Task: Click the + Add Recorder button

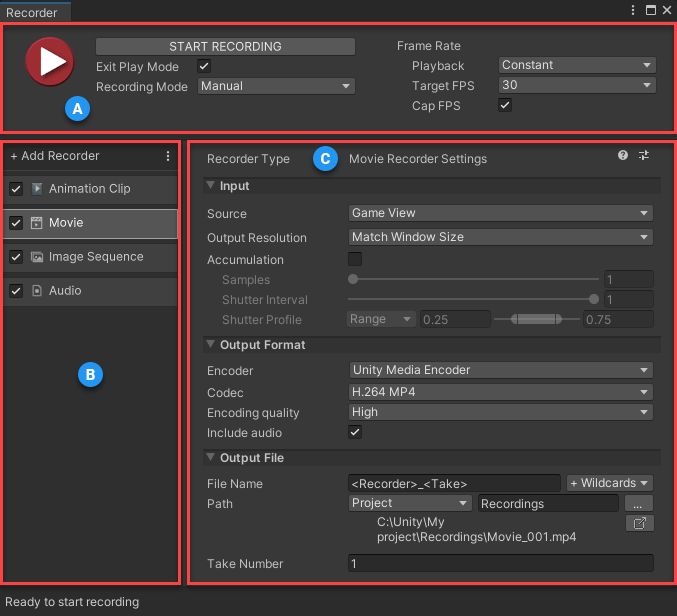Action: pyautogui.click(x=55, y=156)
